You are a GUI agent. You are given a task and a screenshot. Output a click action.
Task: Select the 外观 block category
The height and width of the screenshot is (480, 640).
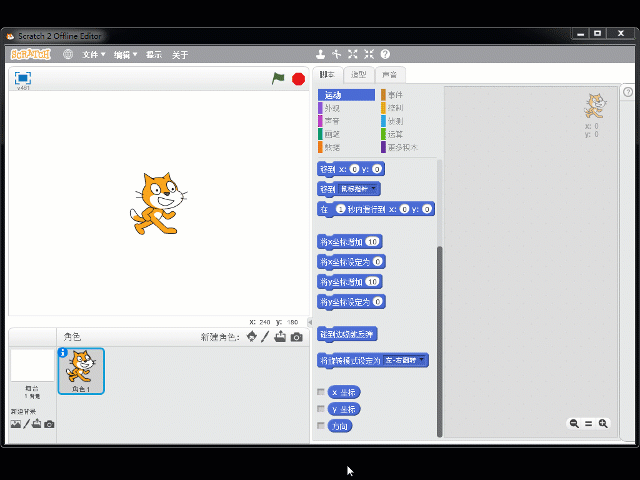(x=346, y=108)
